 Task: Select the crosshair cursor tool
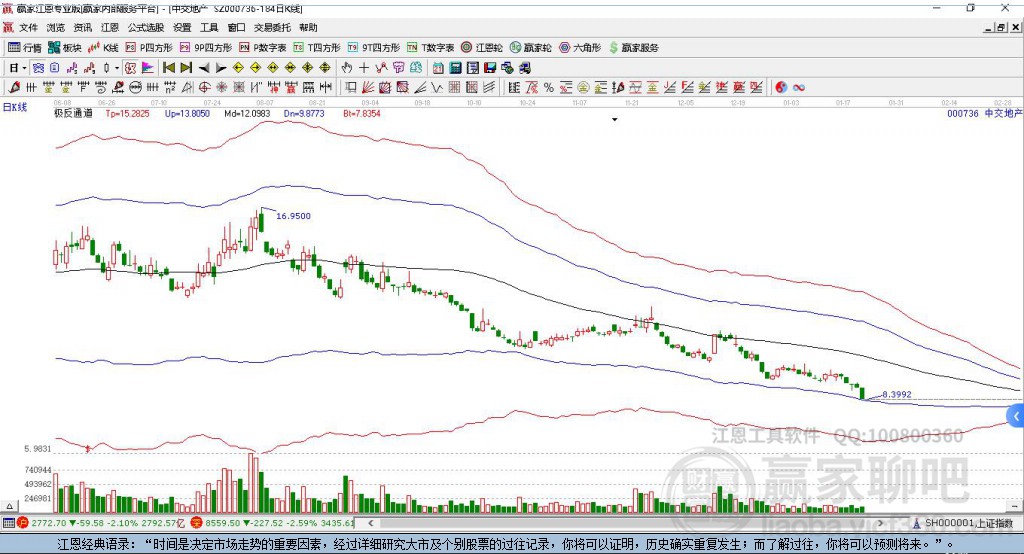[364, 68]
